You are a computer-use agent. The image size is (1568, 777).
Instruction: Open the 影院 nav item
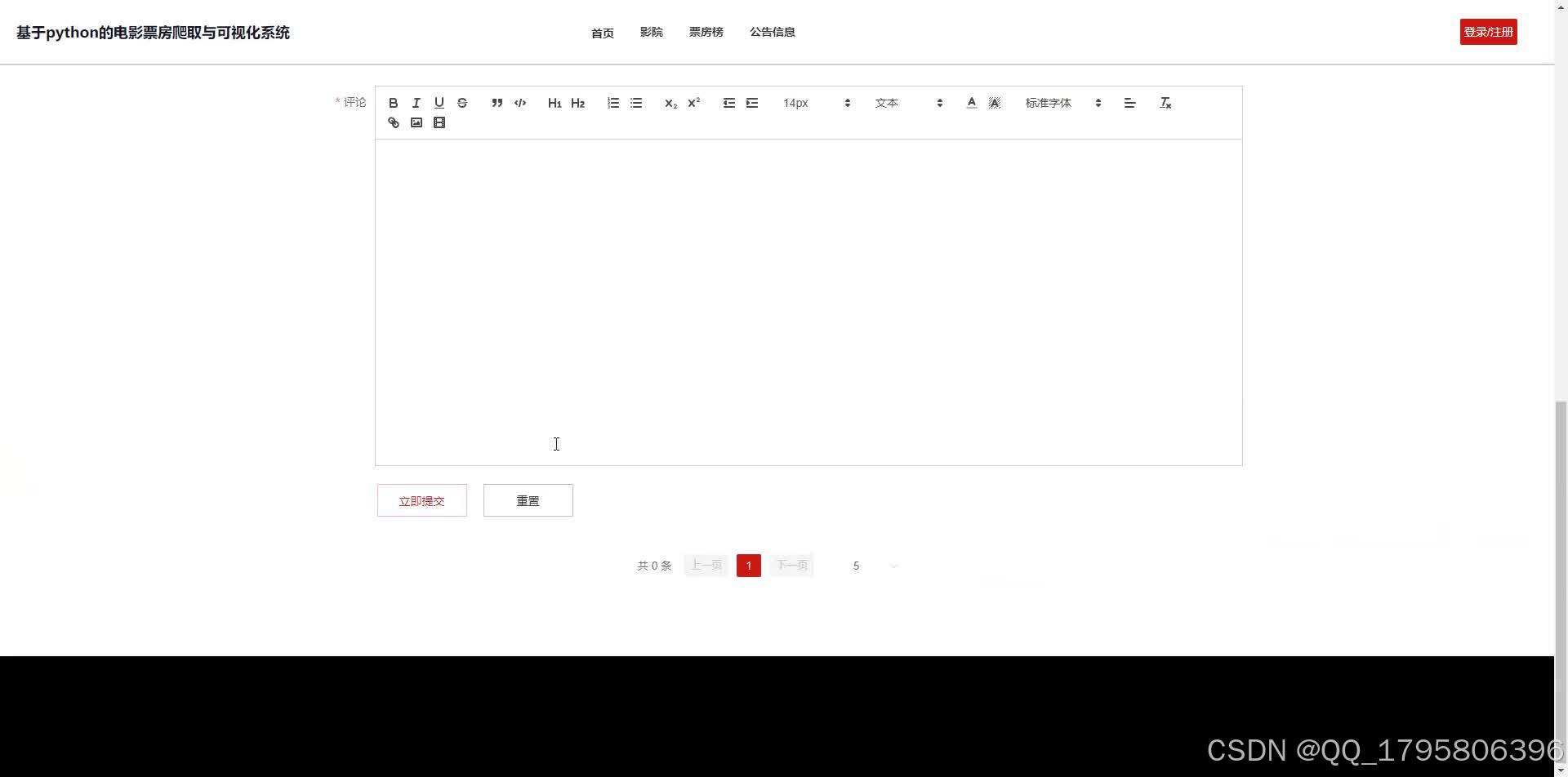(652, 32)
